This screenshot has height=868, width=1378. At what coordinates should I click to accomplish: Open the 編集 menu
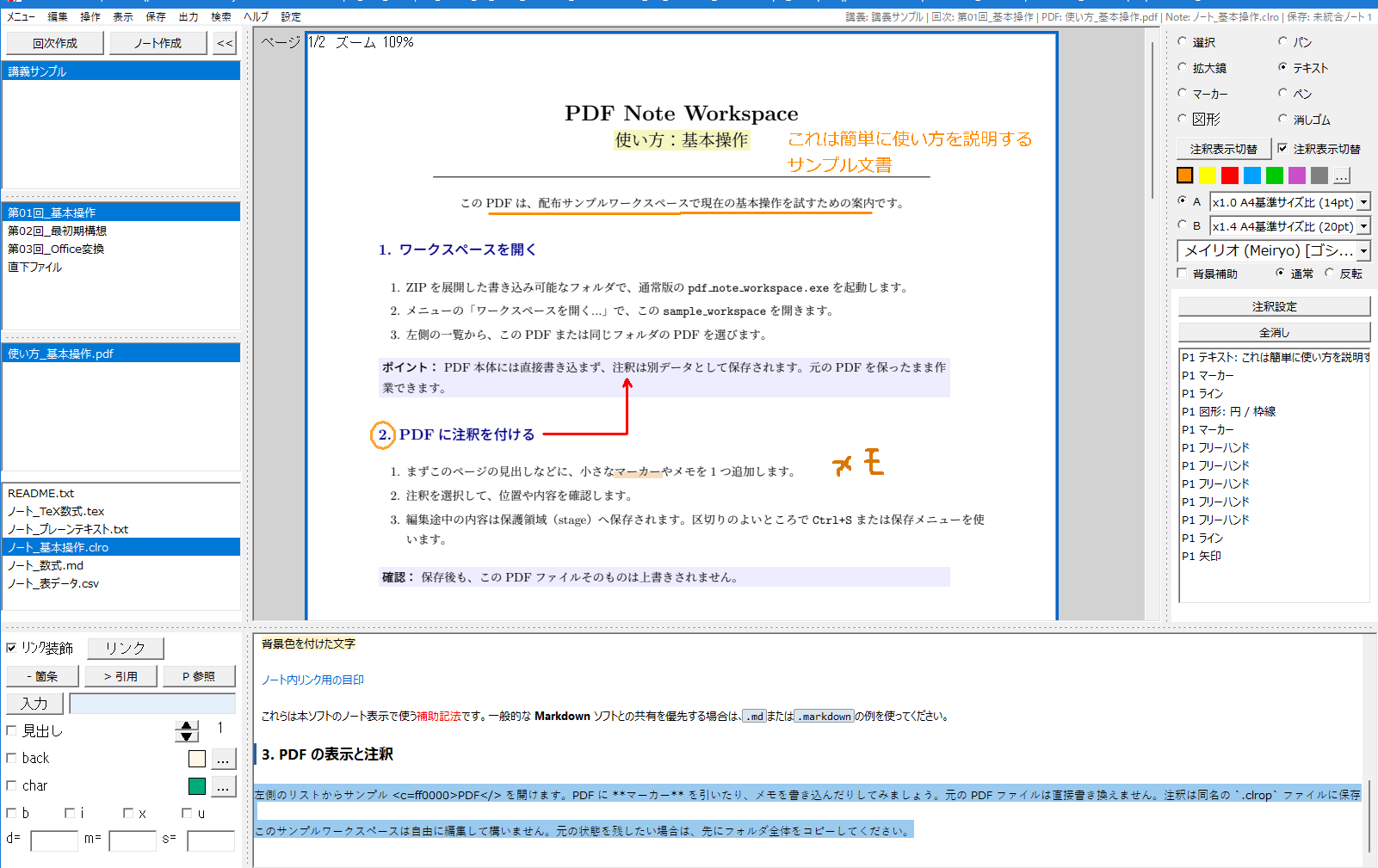pos(57,16)
